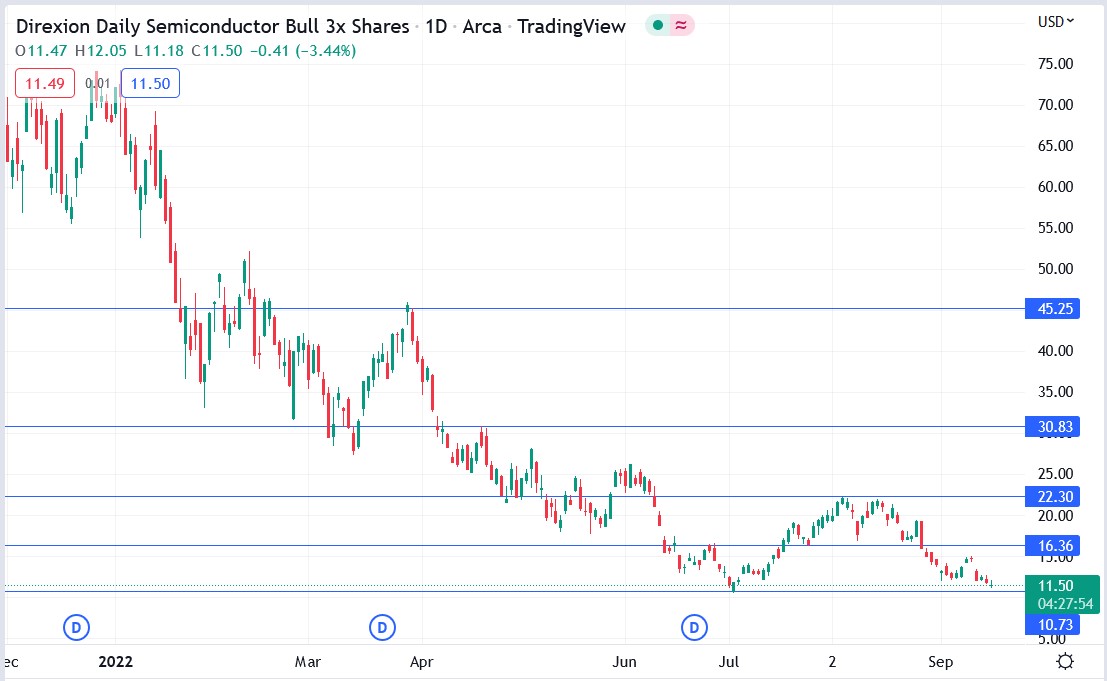Click the red 11.49 sell price button

coord(45,83)
